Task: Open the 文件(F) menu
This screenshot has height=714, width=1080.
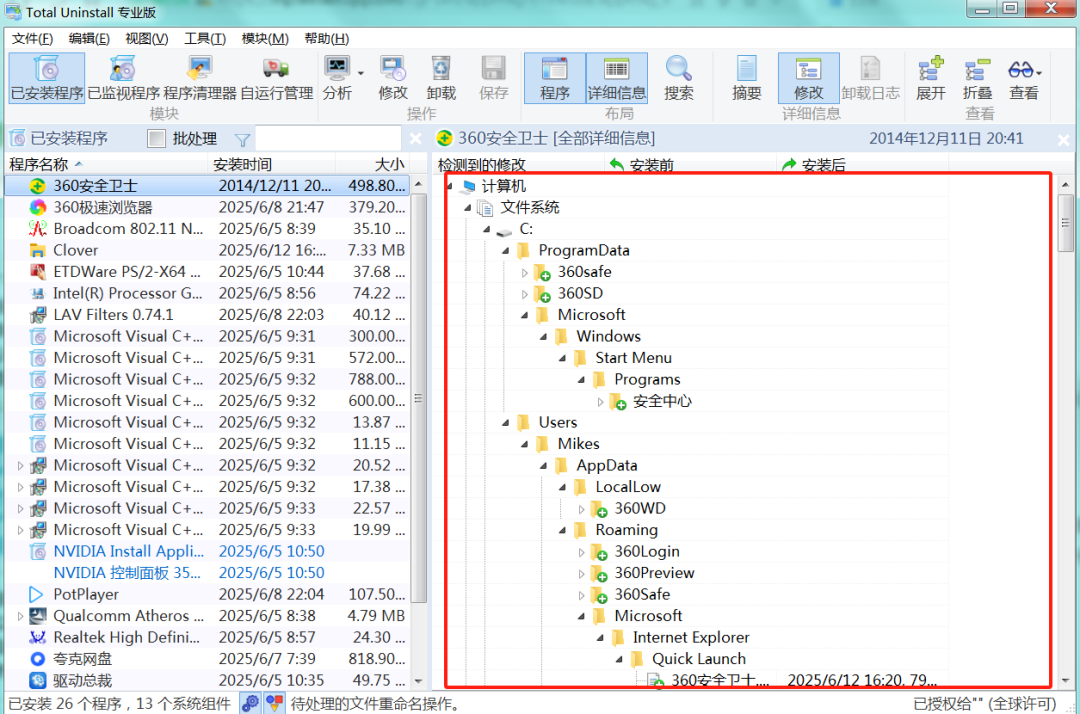Action: [32, 39]
